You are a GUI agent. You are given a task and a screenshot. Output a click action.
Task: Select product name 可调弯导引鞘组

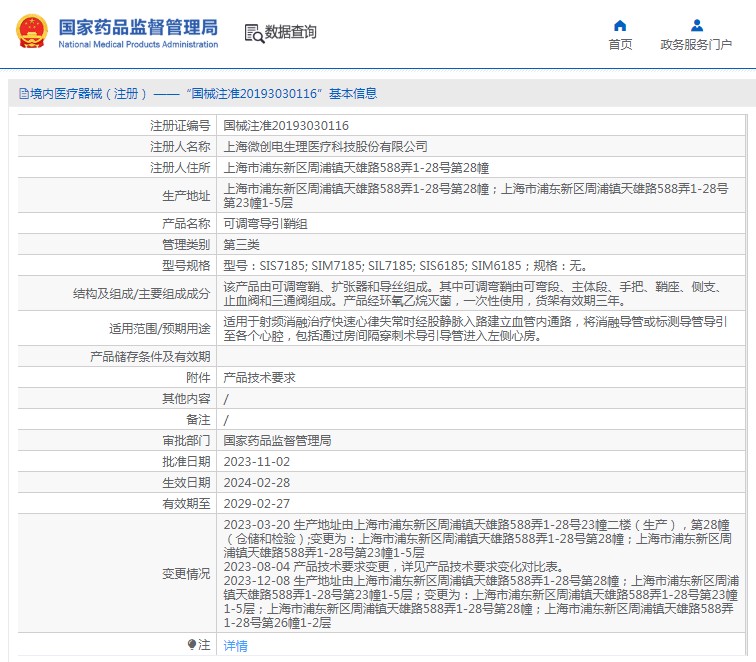(265, 224)
